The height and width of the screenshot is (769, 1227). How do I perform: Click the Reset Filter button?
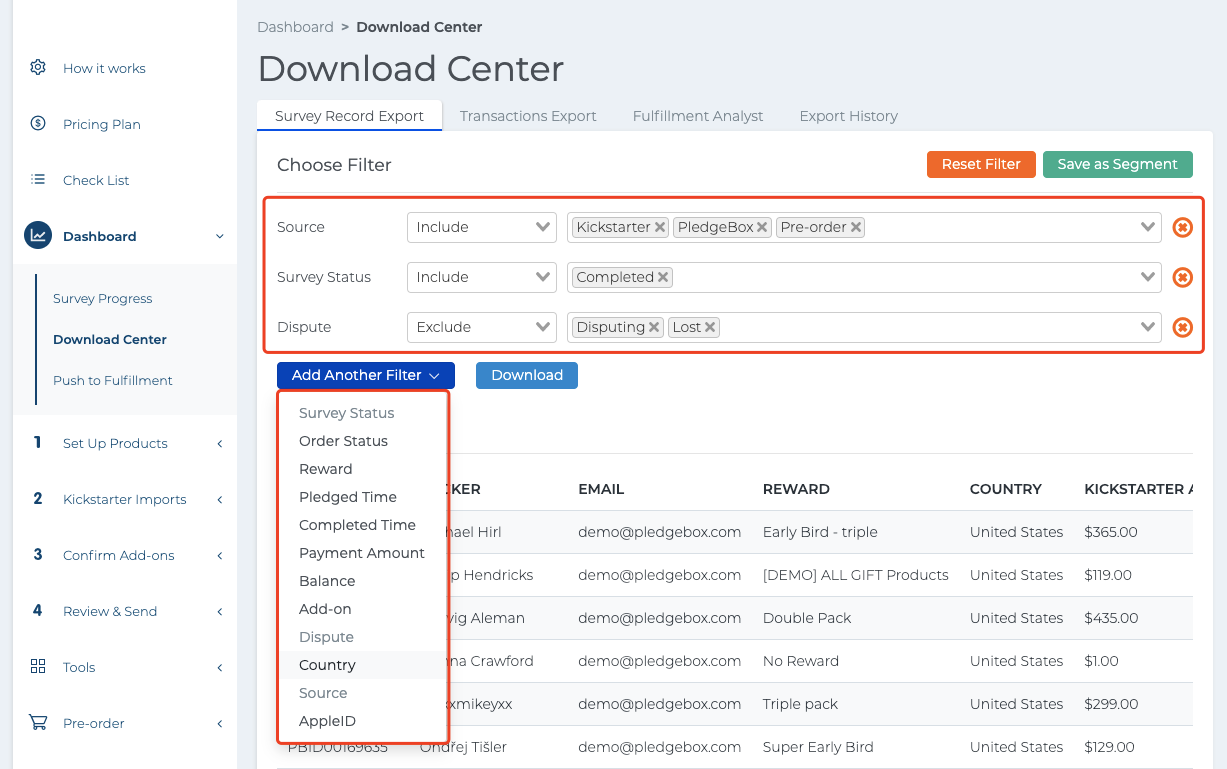pyautogui.click(x=980, y=164)
